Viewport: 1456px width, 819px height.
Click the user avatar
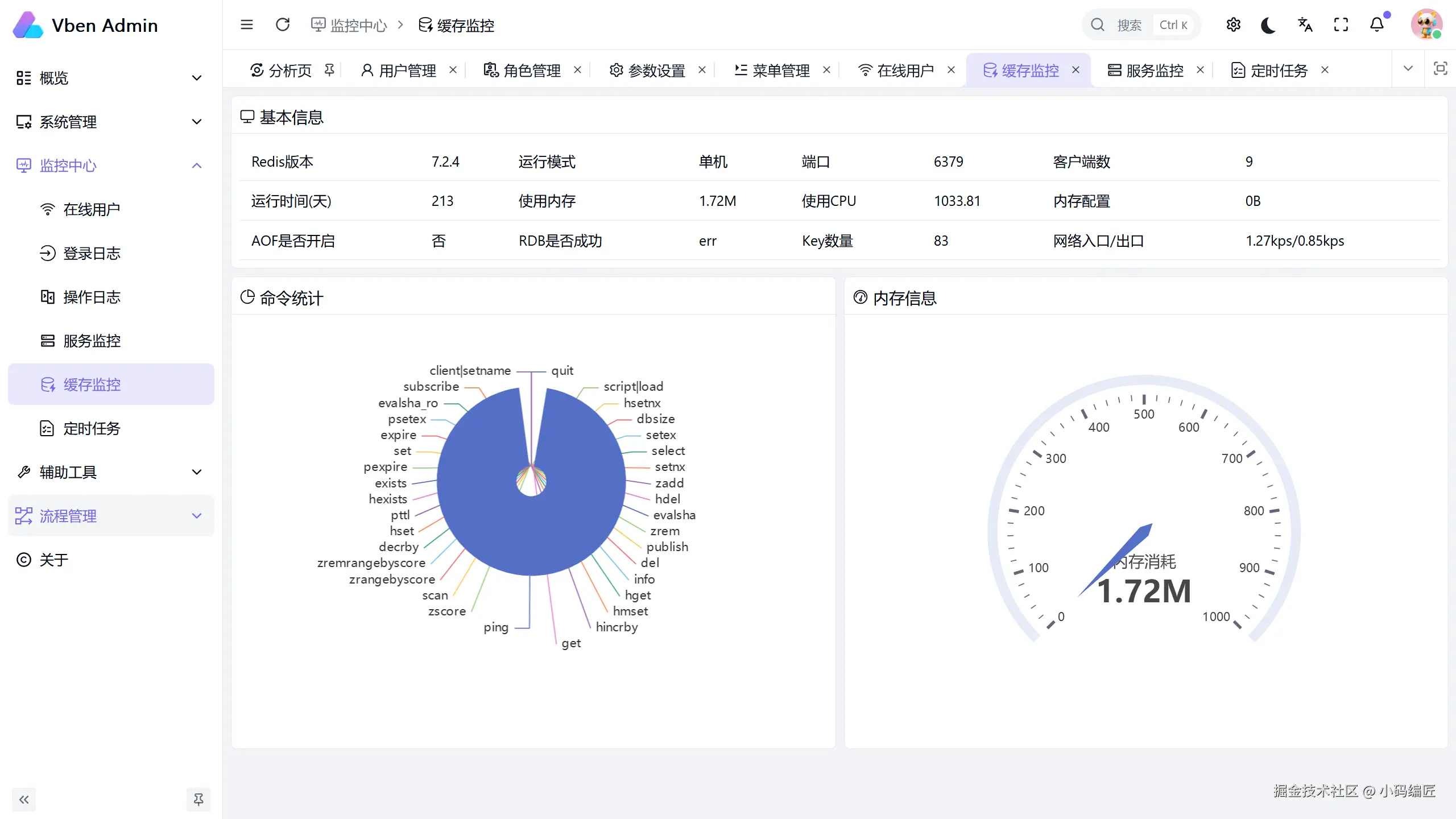coord(1426,25)
